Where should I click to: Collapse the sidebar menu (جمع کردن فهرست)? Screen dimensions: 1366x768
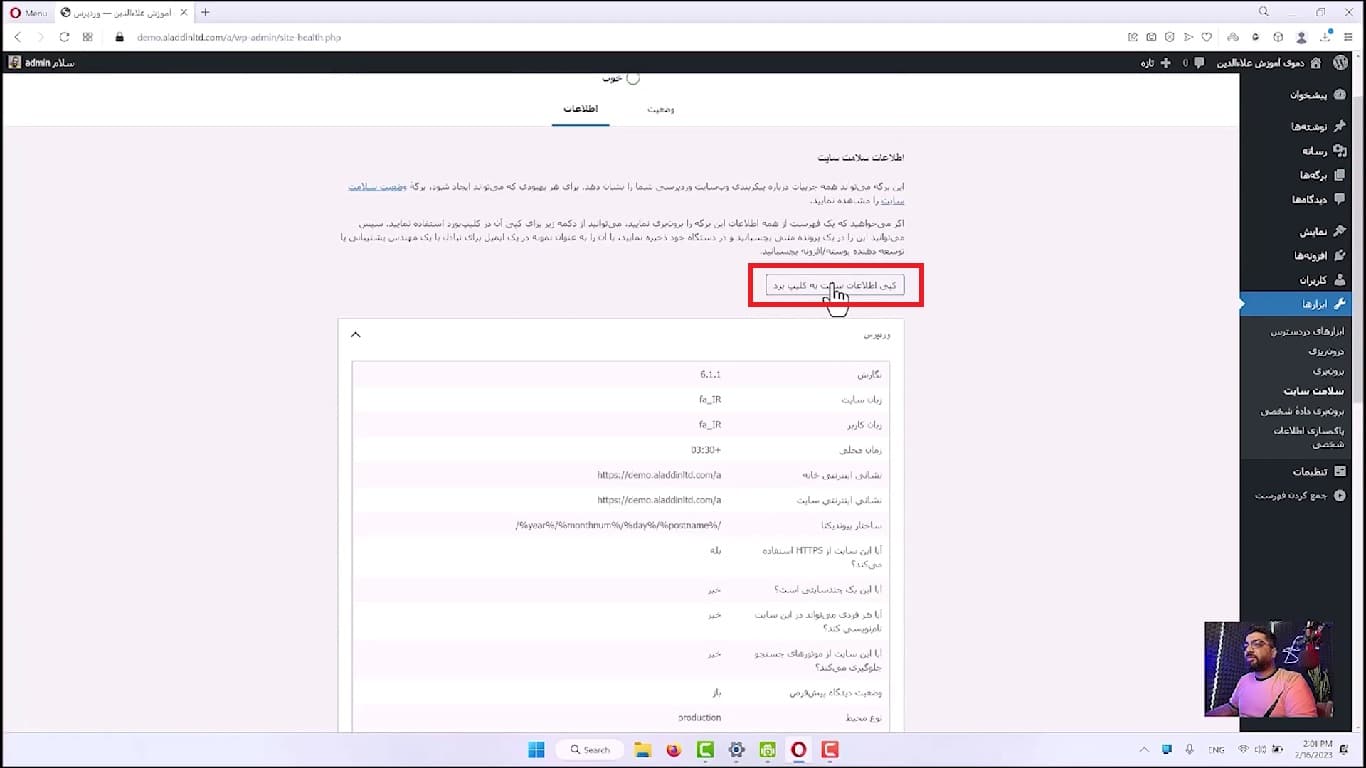(1302, 495)
